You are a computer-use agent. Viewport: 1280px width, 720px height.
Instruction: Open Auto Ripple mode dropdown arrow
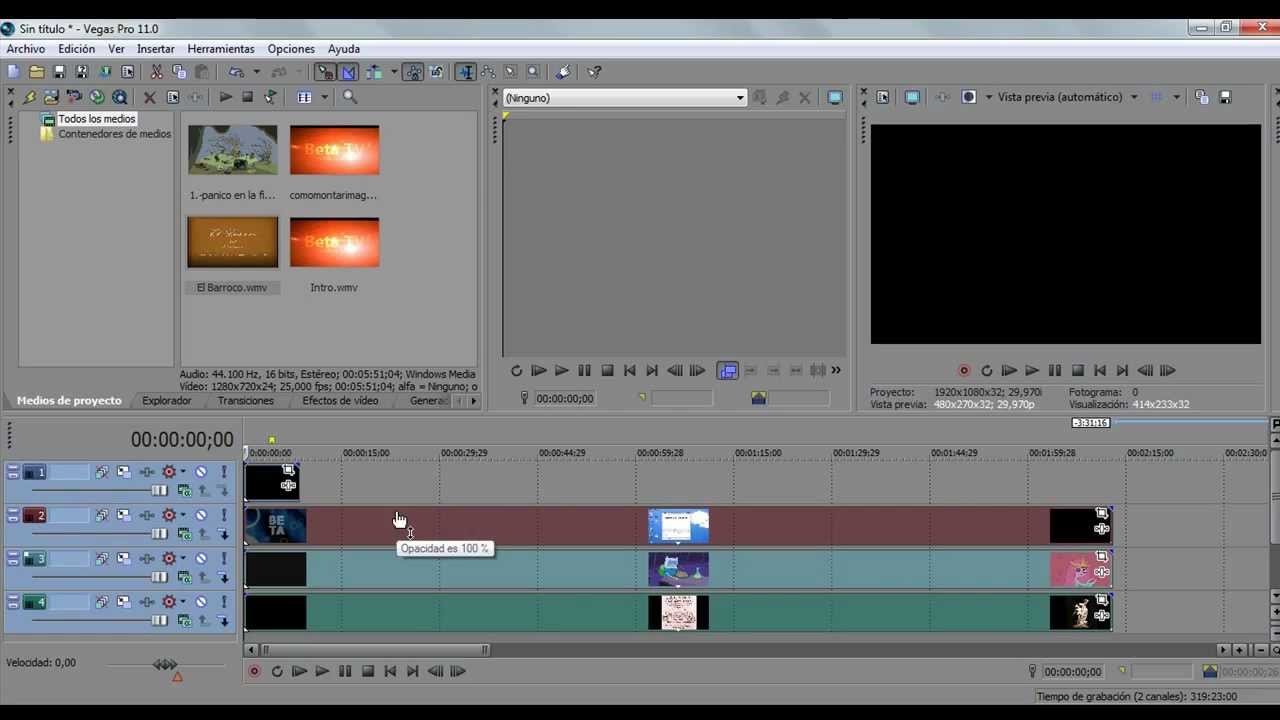394,72
